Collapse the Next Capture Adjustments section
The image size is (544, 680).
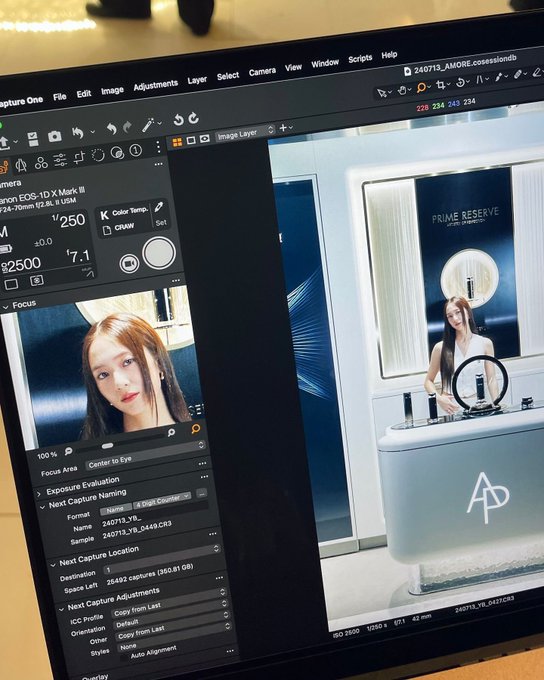pos(62,608)
